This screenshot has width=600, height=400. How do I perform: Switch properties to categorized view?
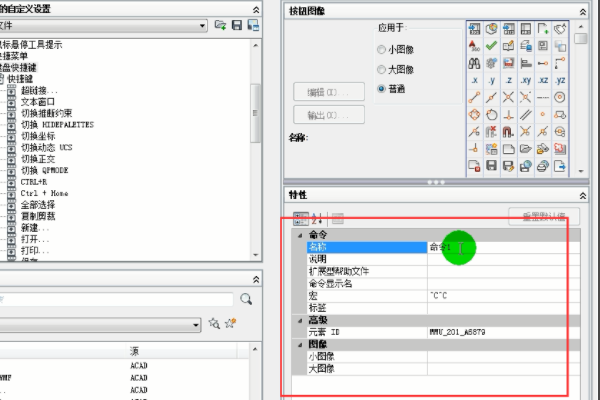pyautogui.click(x=300, y=219)
